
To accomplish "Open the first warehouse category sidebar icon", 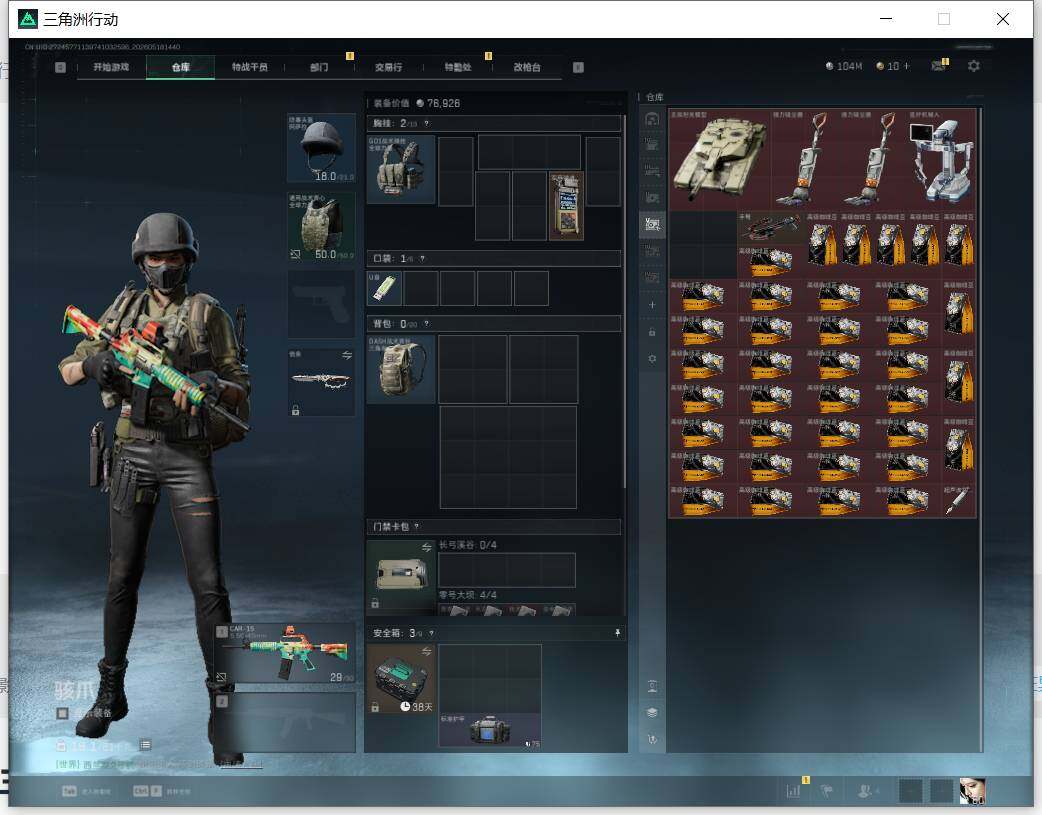I will 652,119.
